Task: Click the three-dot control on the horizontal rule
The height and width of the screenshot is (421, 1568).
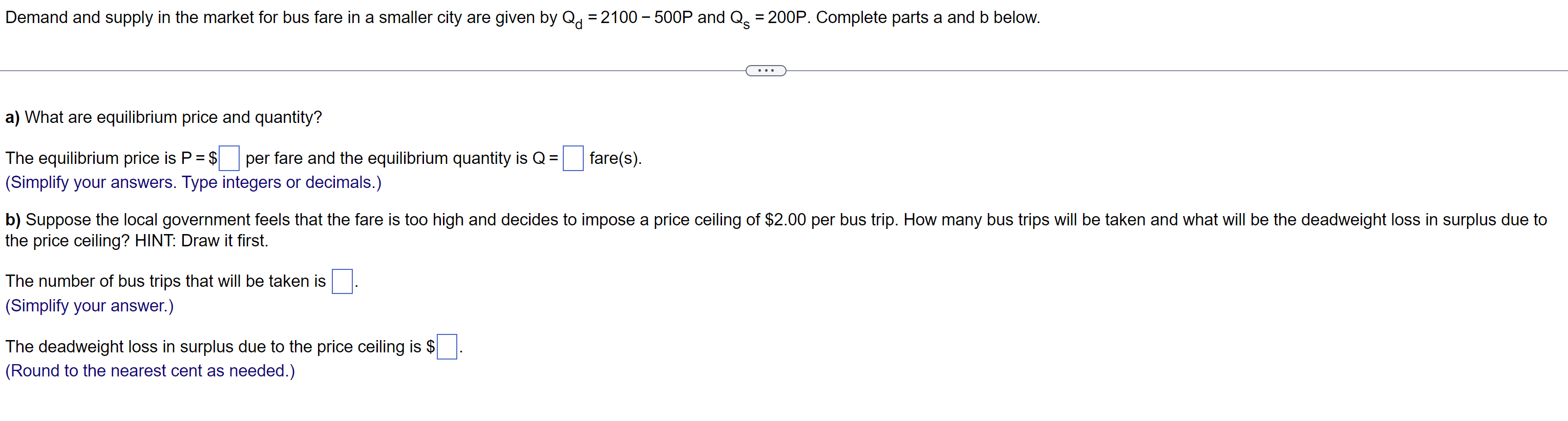Action: pyautogui.click(x=765, y=71)
